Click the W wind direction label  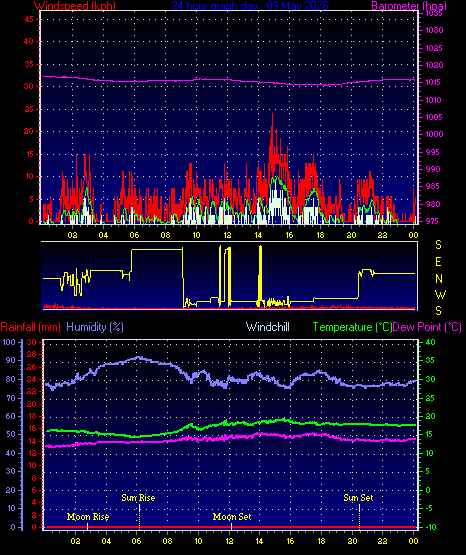click(440, 294)
